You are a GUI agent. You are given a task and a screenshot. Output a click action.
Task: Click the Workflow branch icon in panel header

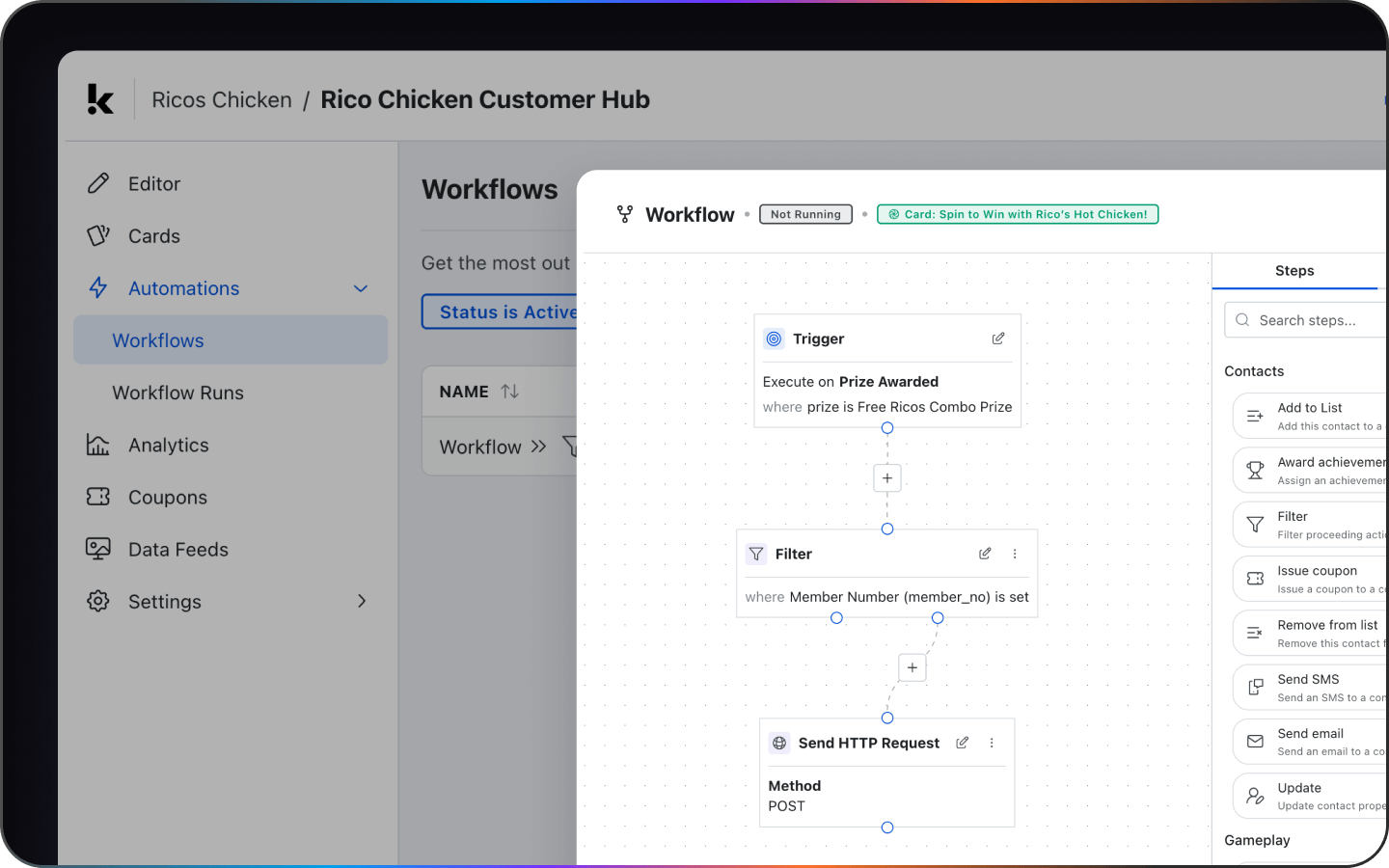click(625, 214)
